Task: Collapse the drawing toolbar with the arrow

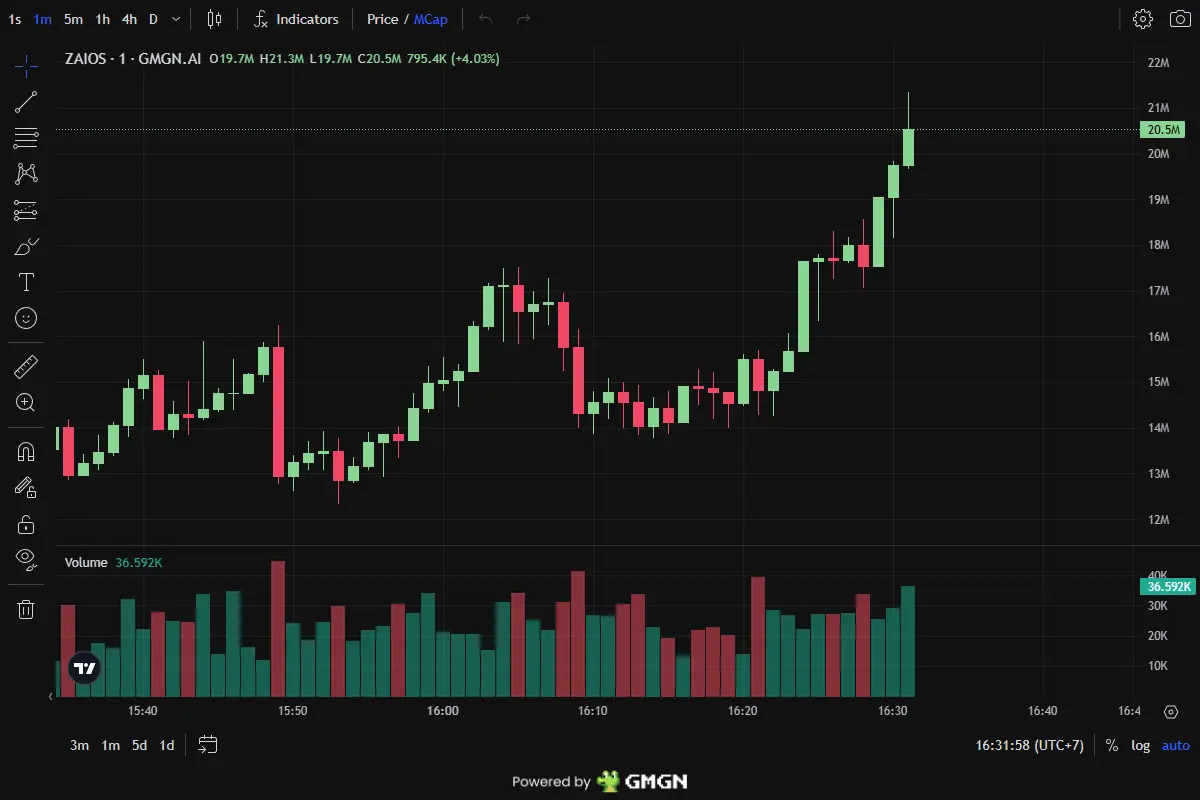Action: click(51, 695)
